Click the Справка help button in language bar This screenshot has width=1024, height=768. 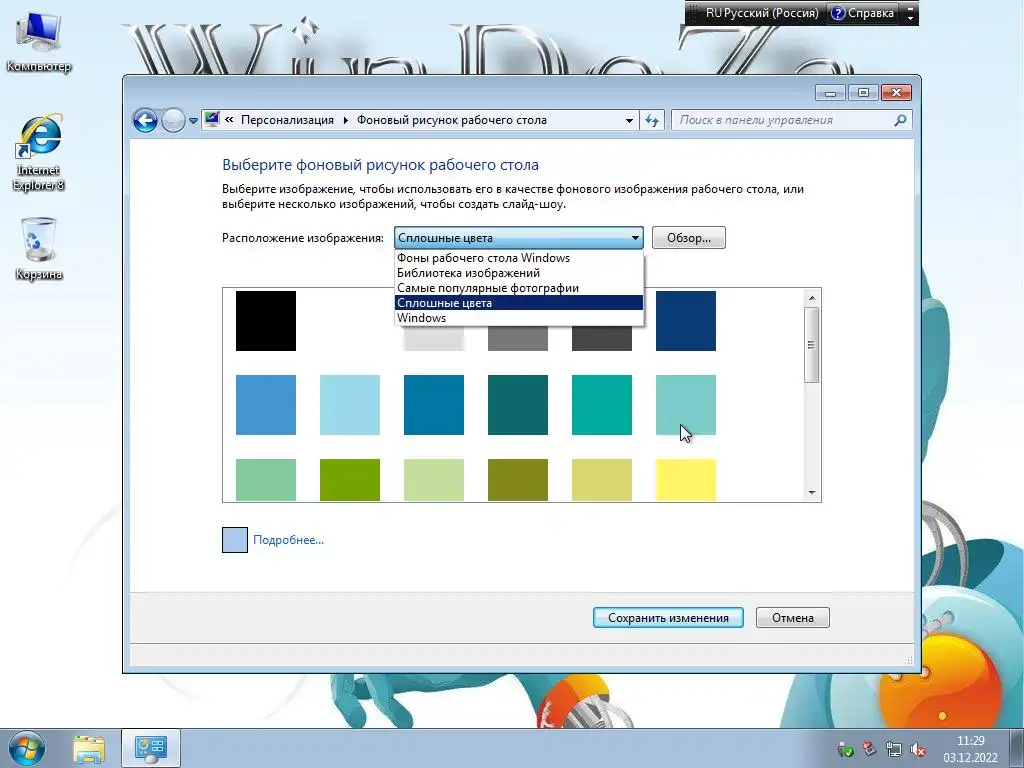[x=862, y=13]
